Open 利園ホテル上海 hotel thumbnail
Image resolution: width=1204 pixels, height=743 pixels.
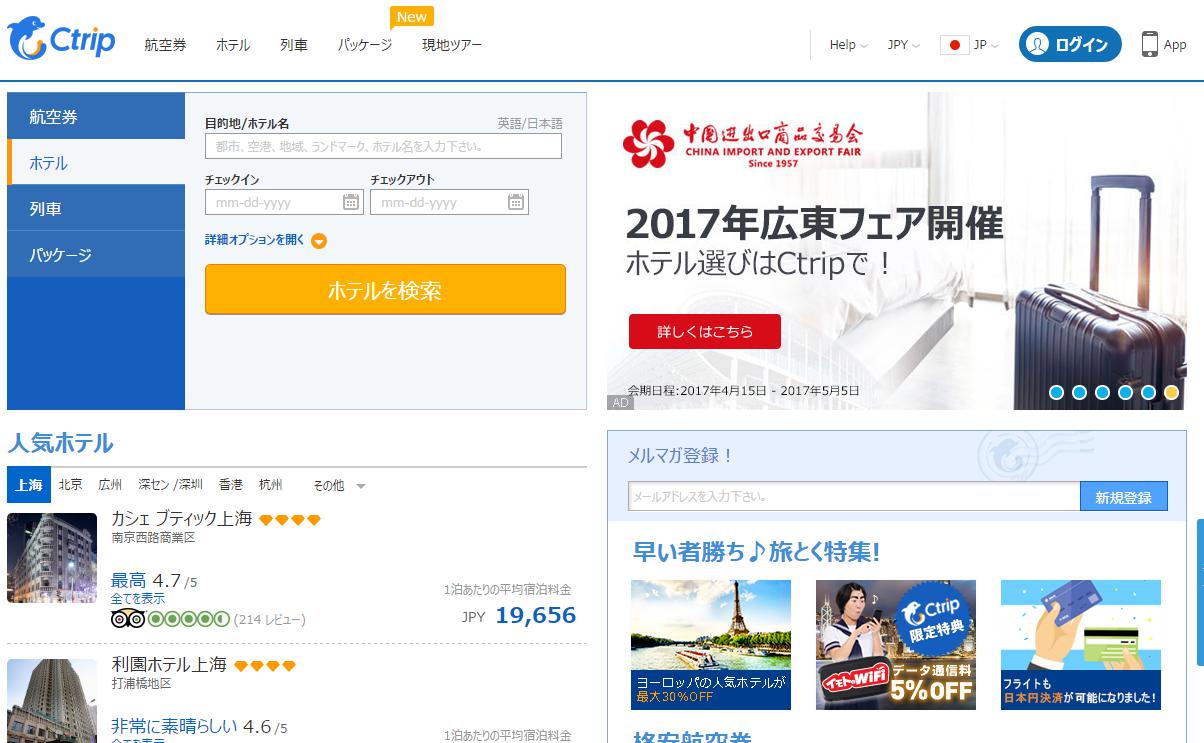(x=52, y=700)
